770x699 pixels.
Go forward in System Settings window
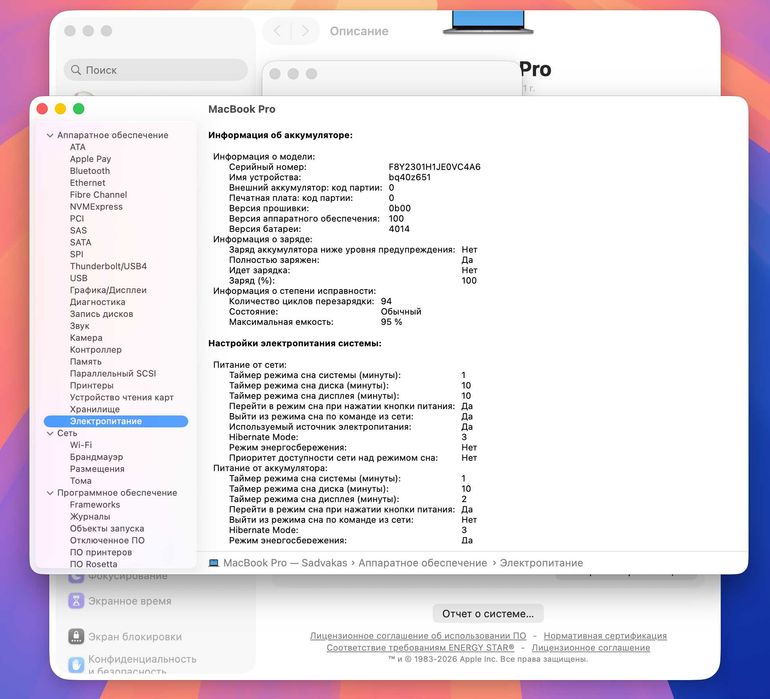coord(305,31)
